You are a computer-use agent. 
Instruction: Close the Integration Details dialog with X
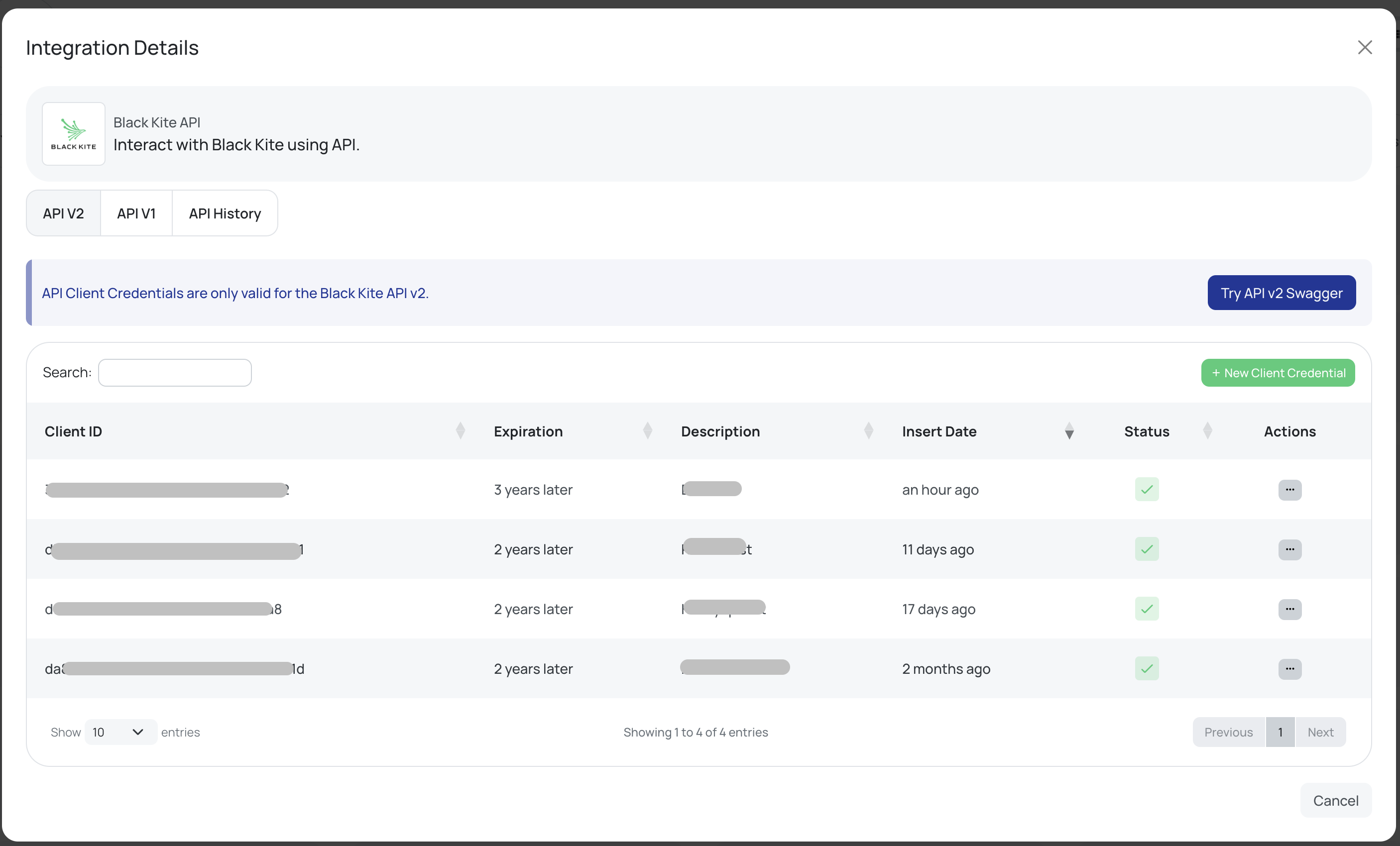1364,47
